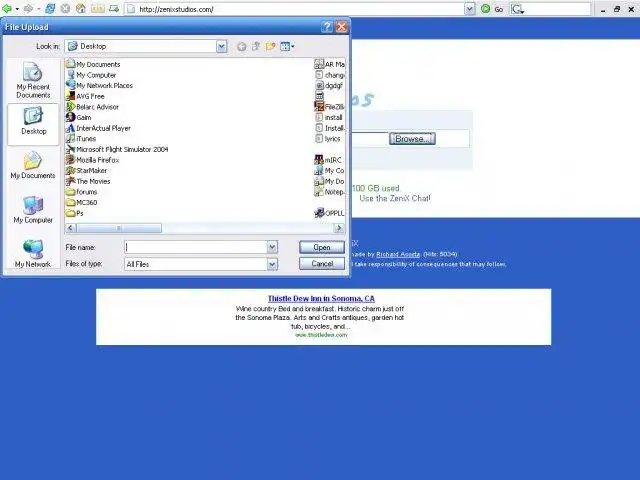Select My Network Places in file list

click(x=100, y=86)
